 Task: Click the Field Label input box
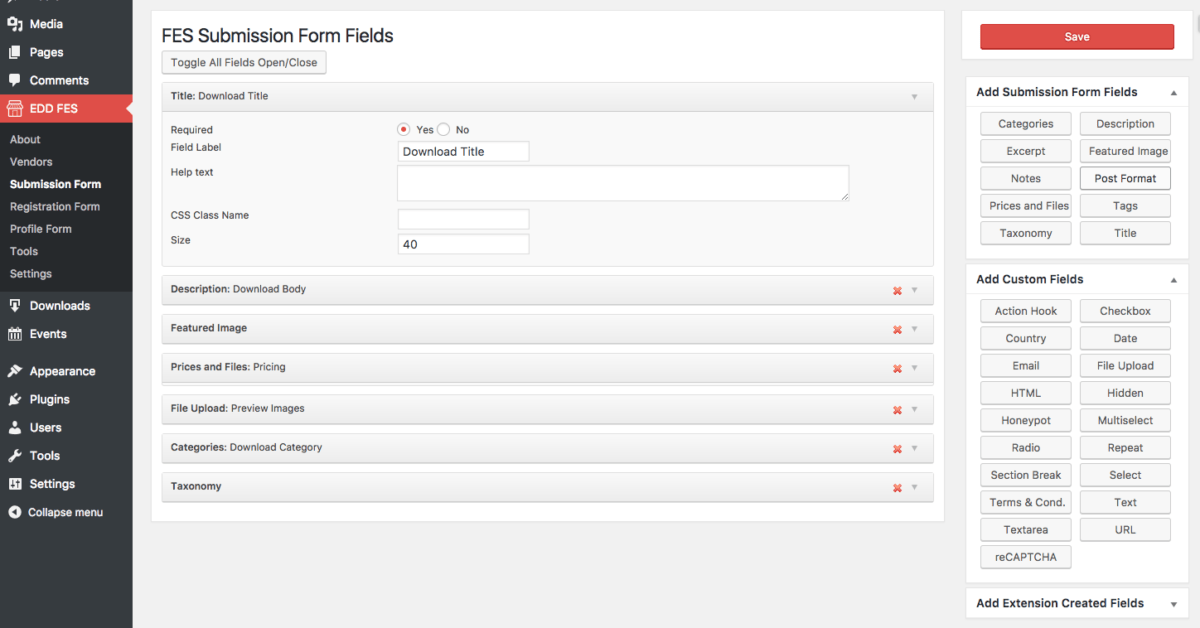(462, 151)
